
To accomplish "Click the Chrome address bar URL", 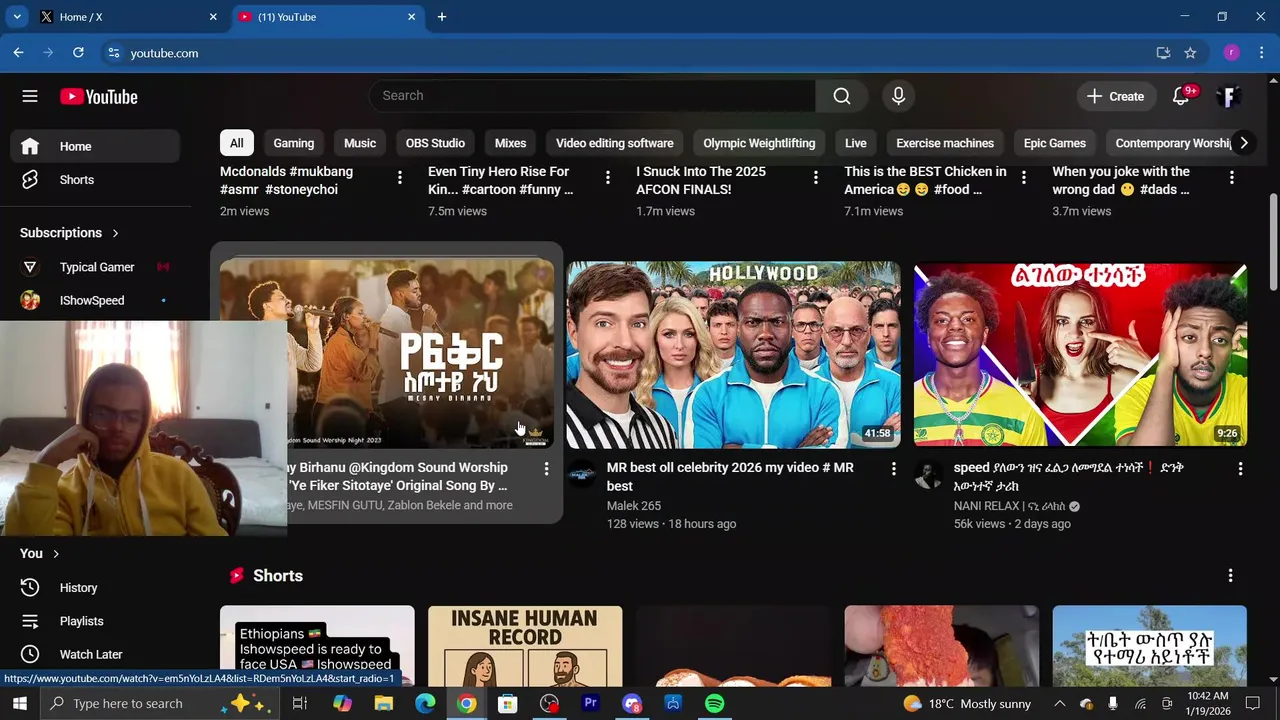I will 164,53.
